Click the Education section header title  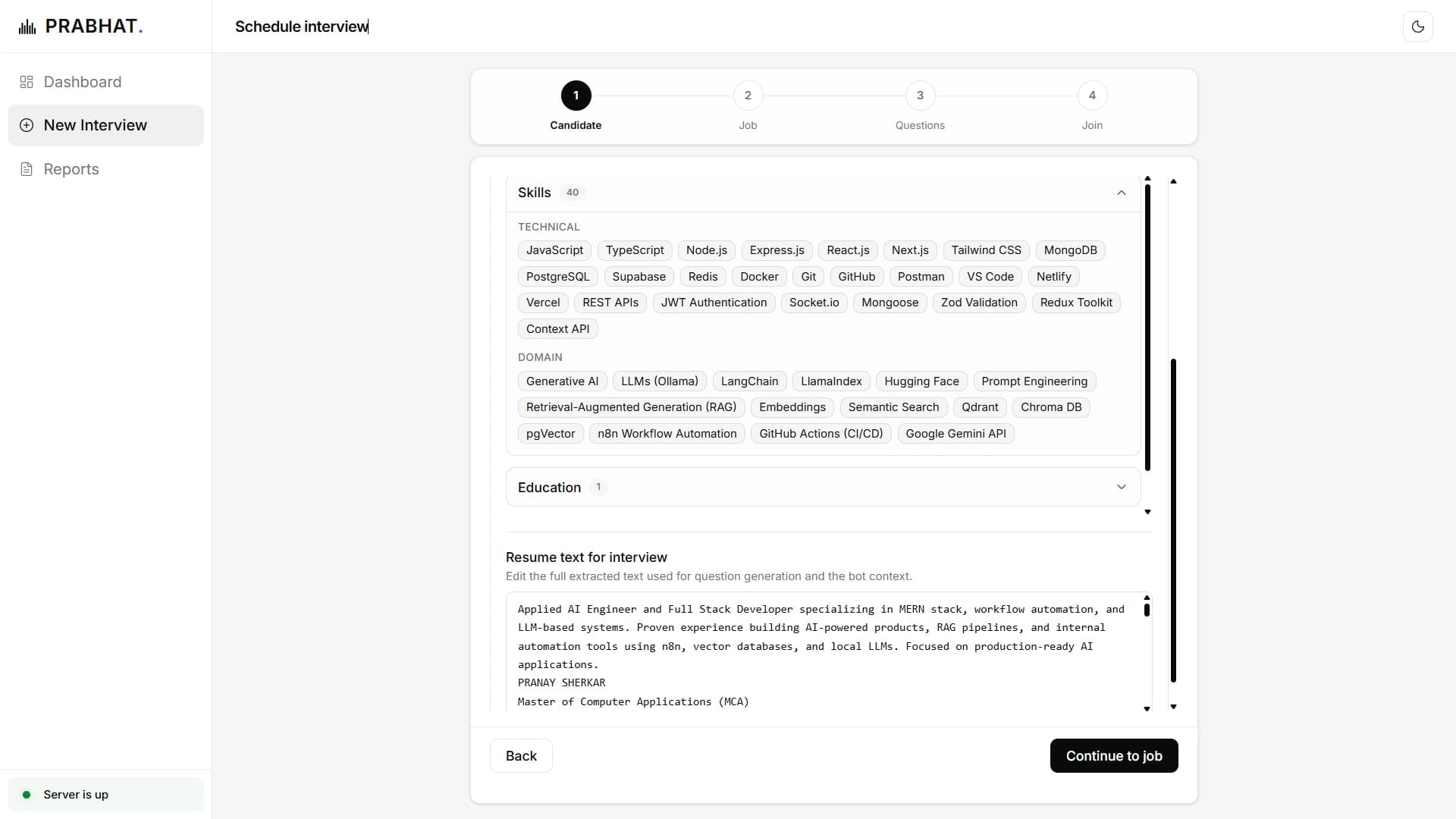click(549, 488)
